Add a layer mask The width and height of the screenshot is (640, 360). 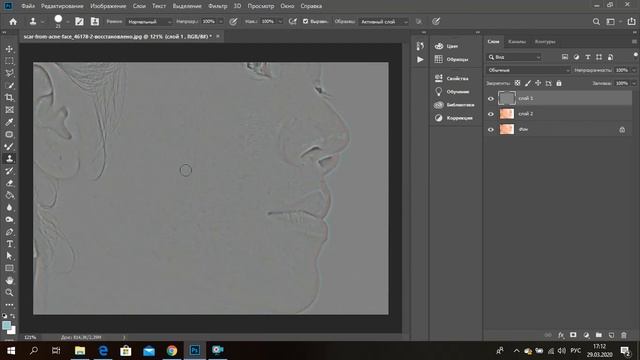(573, 335)
